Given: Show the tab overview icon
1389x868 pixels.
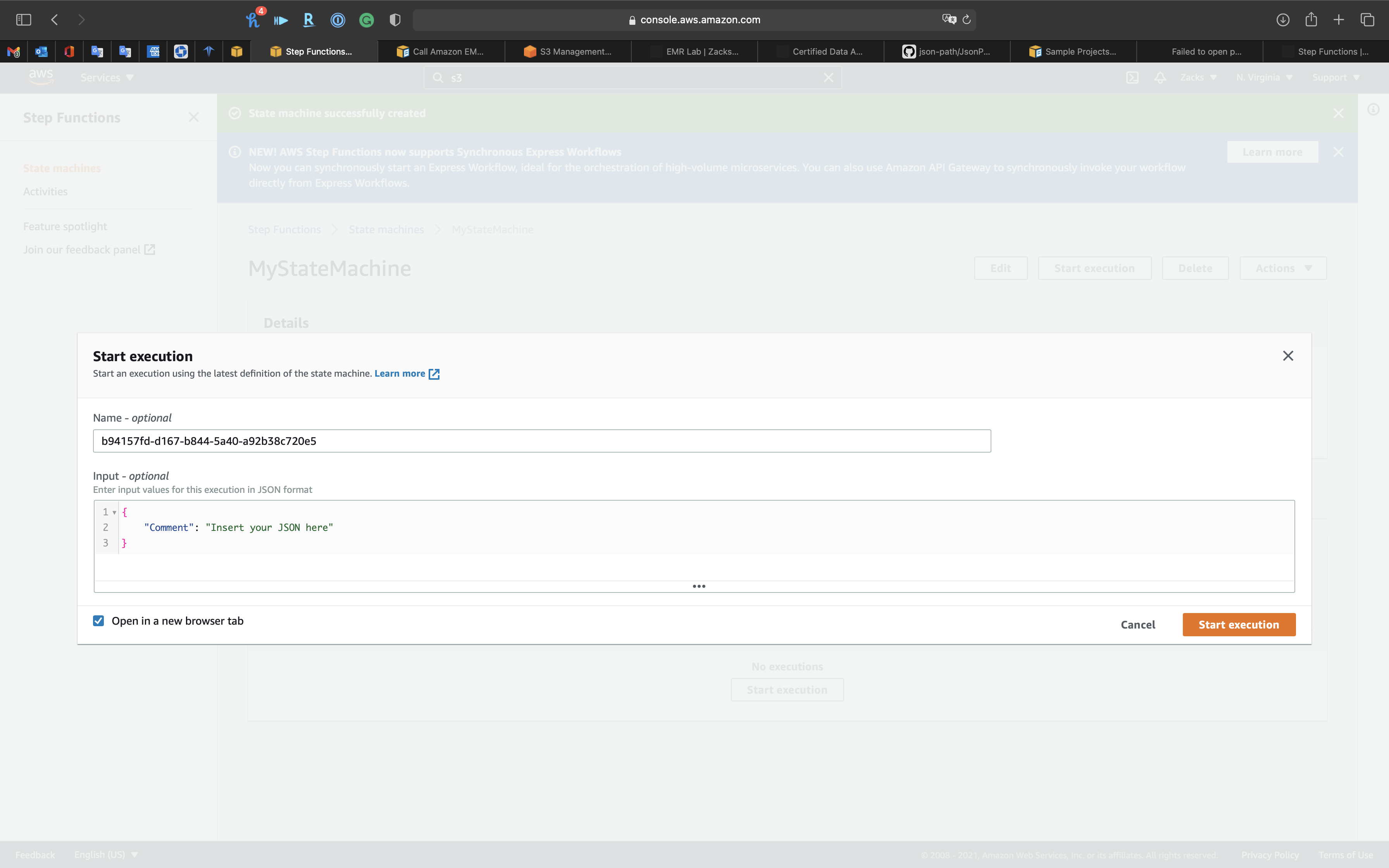Looking at the screenshot, I should tap(1367, 20).
